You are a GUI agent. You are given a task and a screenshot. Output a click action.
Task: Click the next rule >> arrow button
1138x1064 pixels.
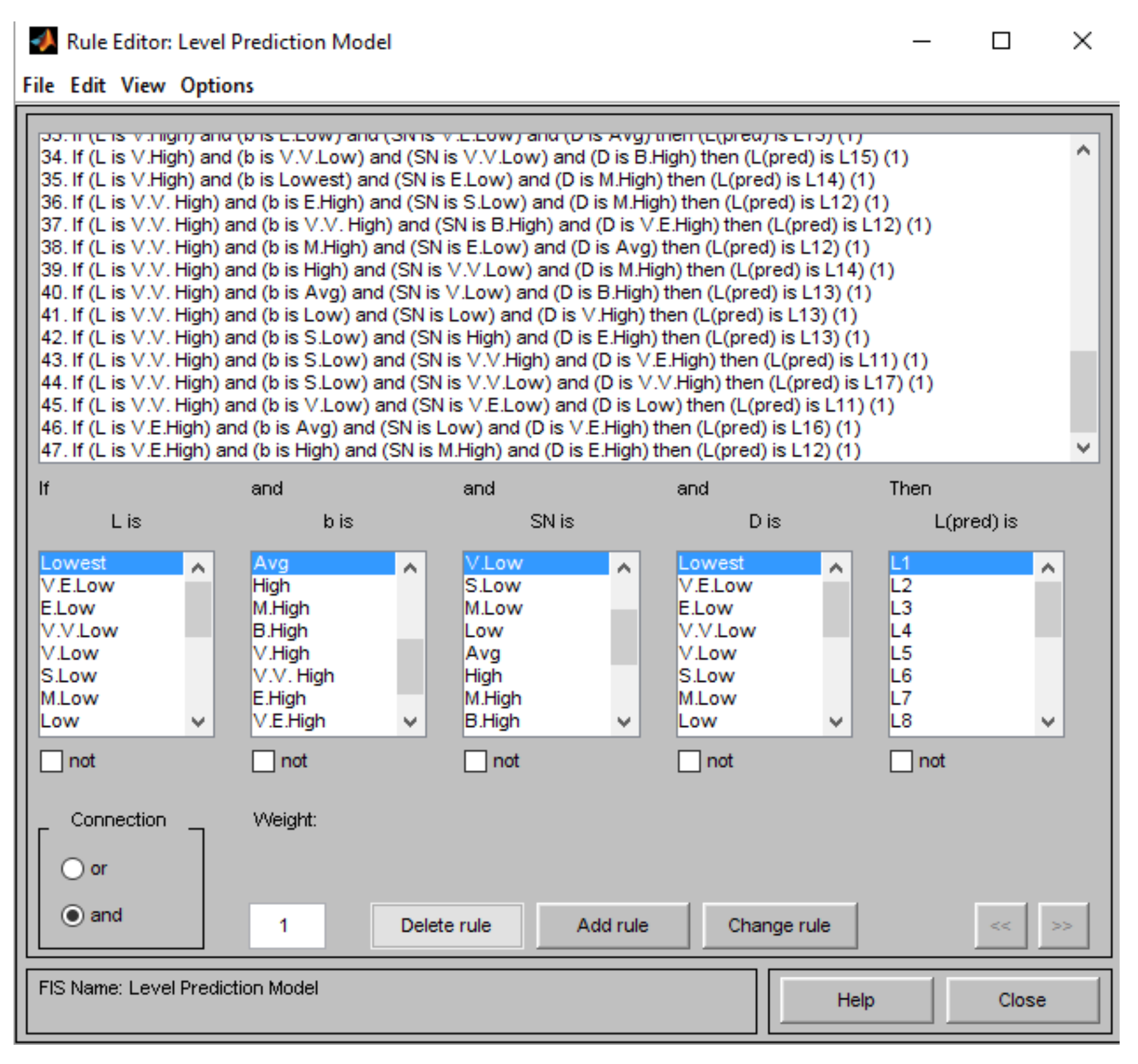pos(1062,925)
